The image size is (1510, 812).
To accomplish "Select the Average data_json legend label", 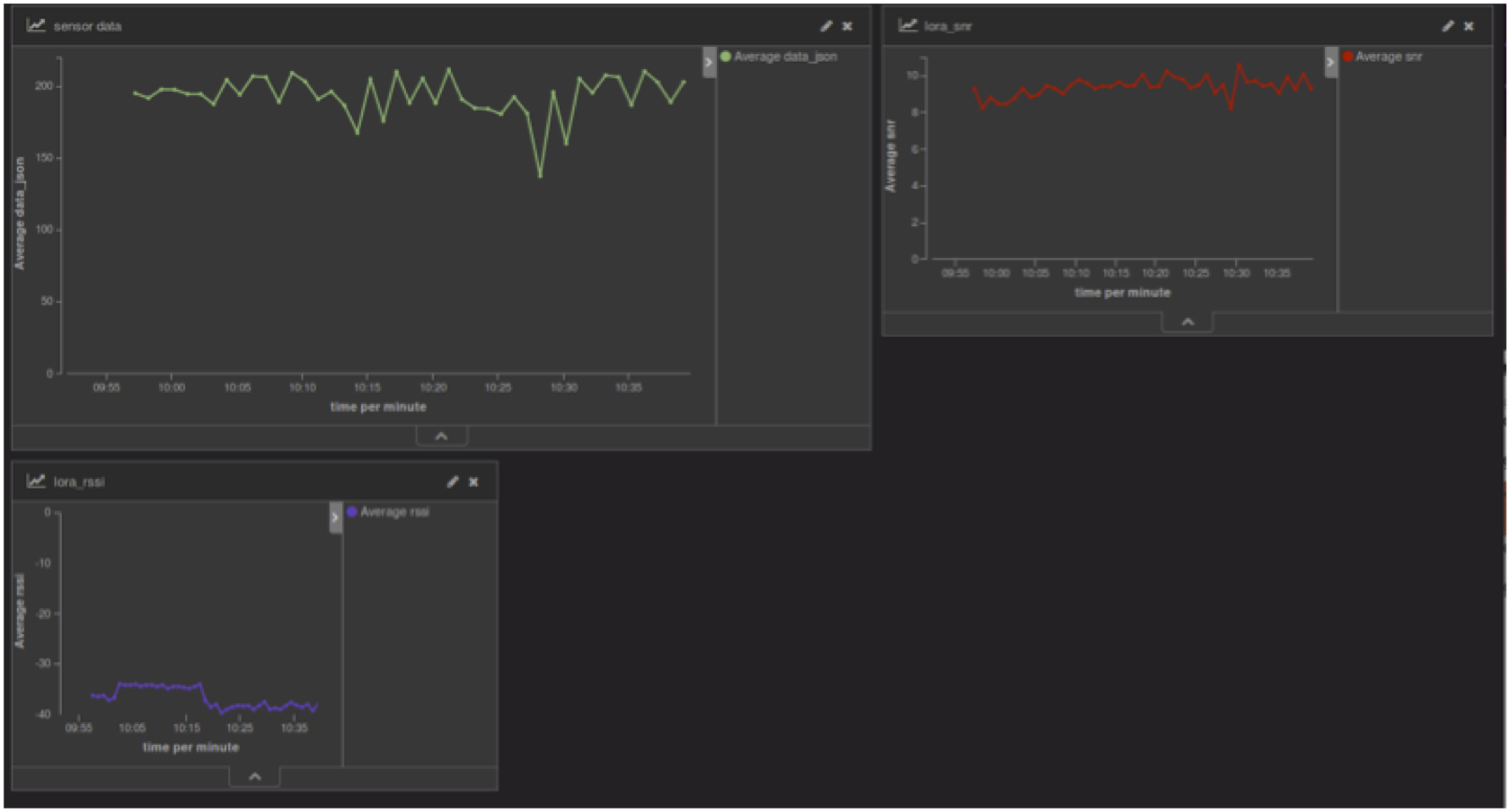I will point(785,57).
